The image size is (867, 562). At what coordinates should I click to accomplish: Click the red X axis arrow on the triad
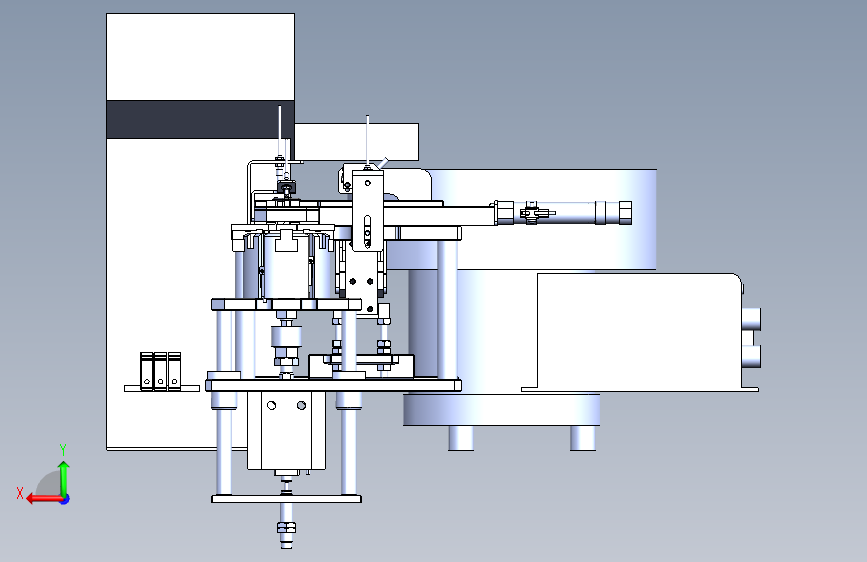click(43, 498)
